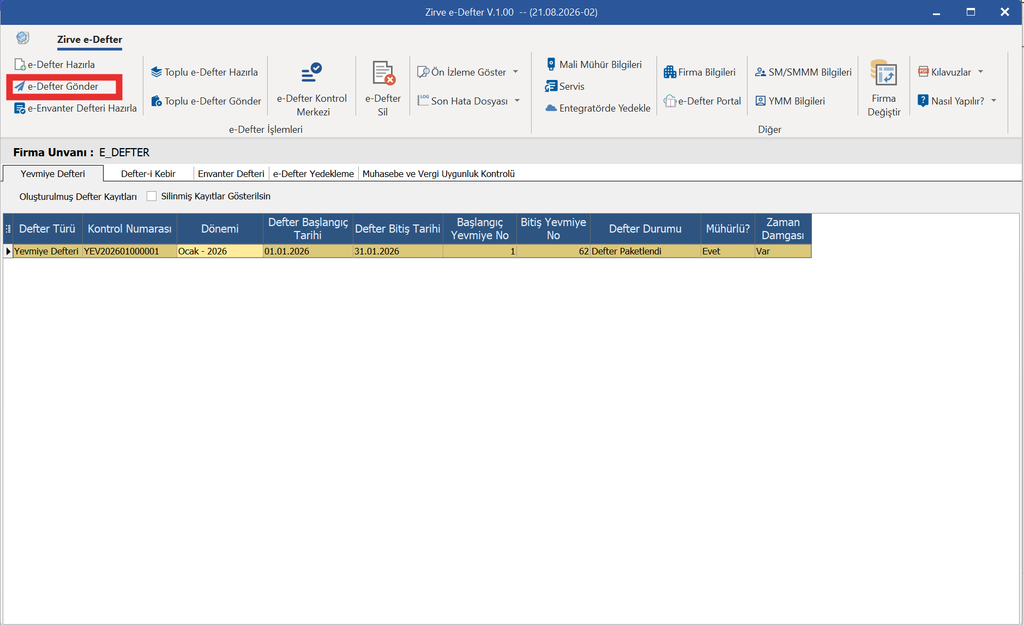The image size is (1024, 625).
Task: Click the e-Envanter Defteri Hazırla icon
Action: click(20, 108)
